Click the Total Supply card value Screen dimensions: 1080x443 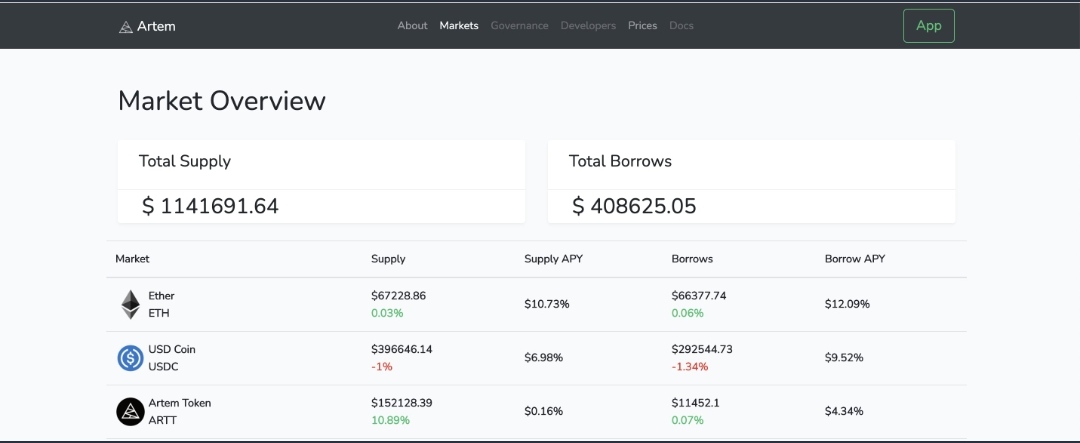(210, 206)
